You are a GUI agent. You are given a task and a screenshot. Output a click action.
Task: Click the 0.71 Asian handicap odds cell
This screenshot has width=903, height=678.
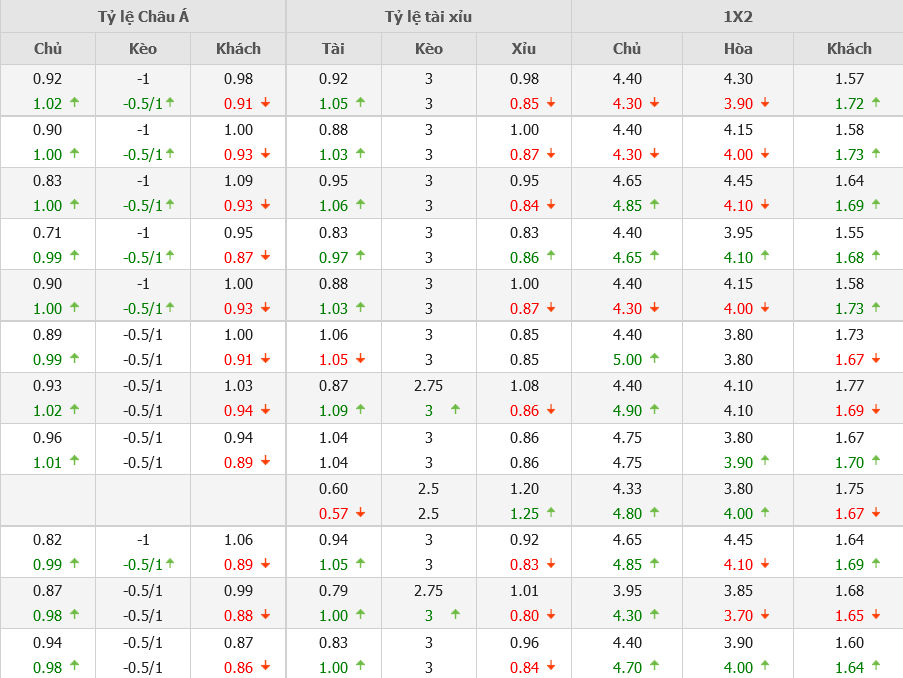[x=47, y=232]
